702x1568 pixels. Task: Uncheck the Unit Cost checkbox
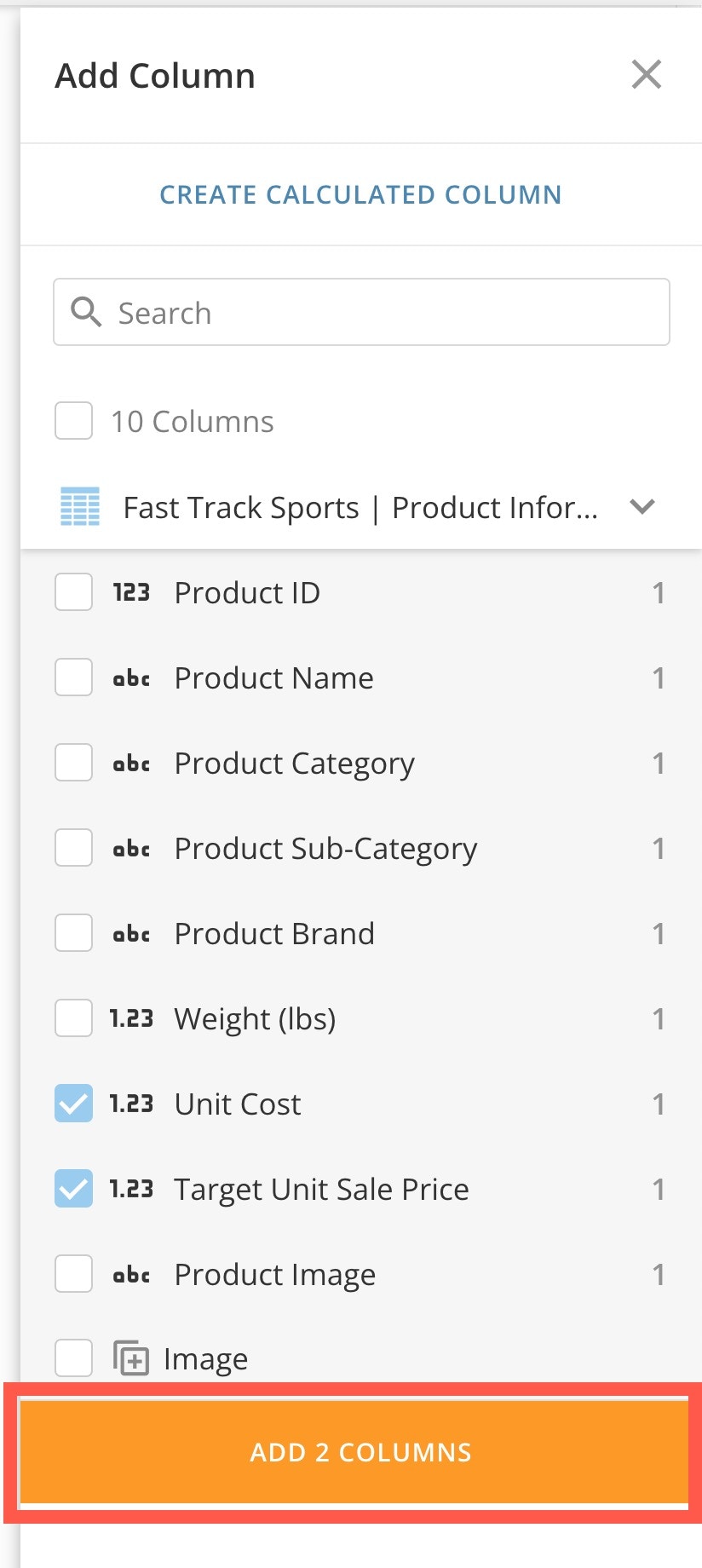coord(74,1104)
